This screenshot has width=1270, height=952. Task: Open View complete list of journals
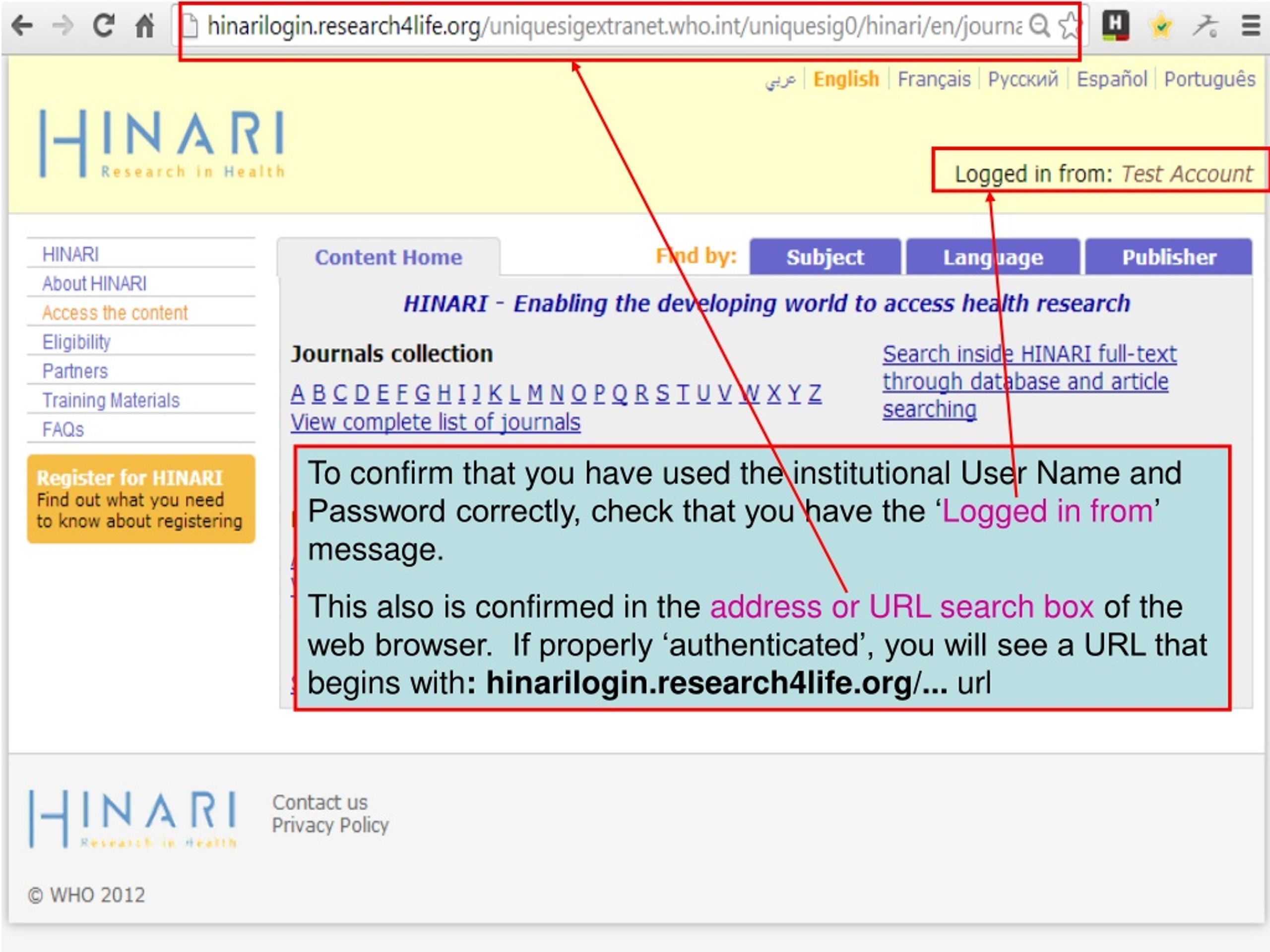tap(436, 422)
